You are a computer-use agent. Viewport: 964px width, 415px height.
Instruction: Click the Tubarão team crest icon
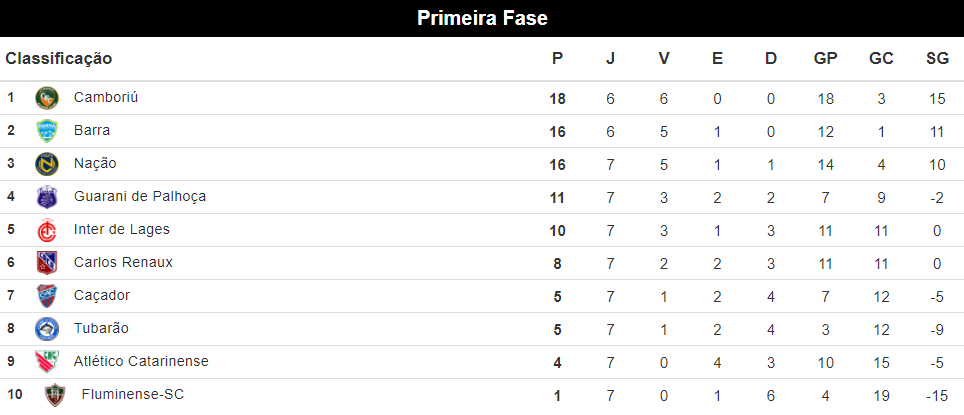click(x=47, y=329)
